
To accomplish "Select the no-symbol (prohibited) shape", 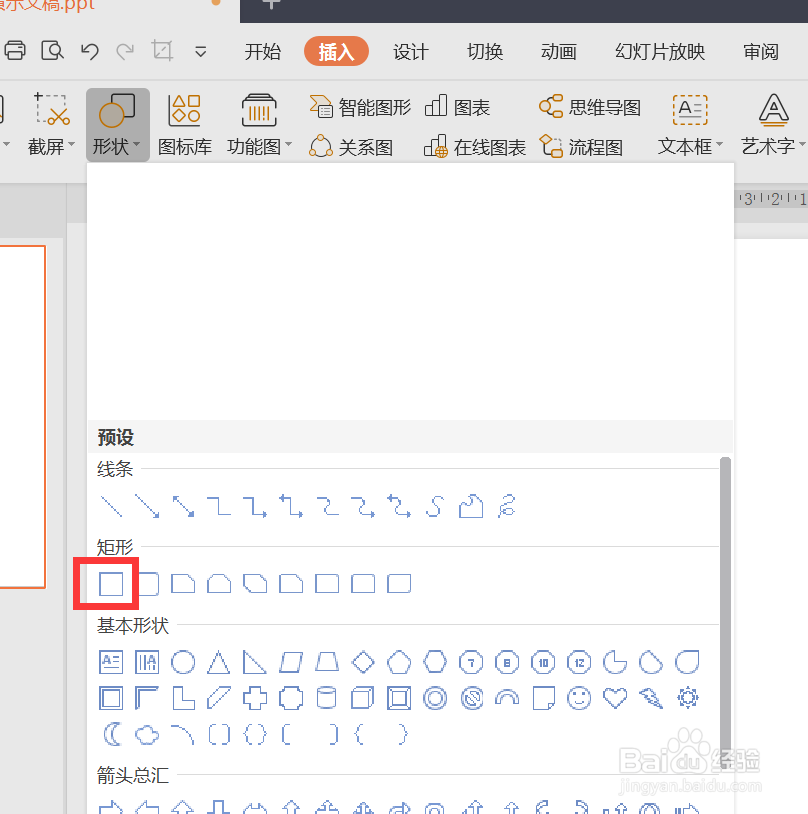I will click(x=472, y=698).
